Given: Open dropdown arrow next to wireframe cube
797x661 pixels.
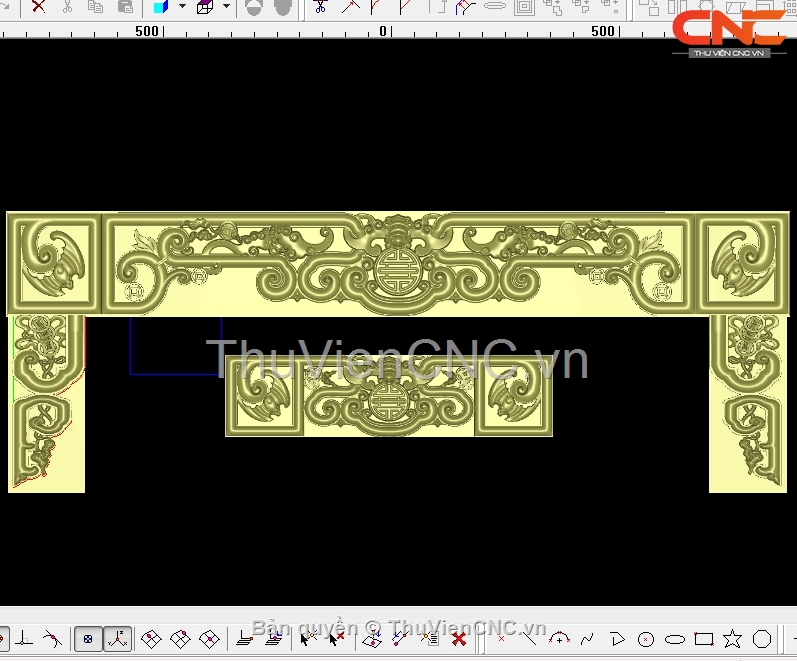Looking at the screenshot, I should [x=226, y=6].
